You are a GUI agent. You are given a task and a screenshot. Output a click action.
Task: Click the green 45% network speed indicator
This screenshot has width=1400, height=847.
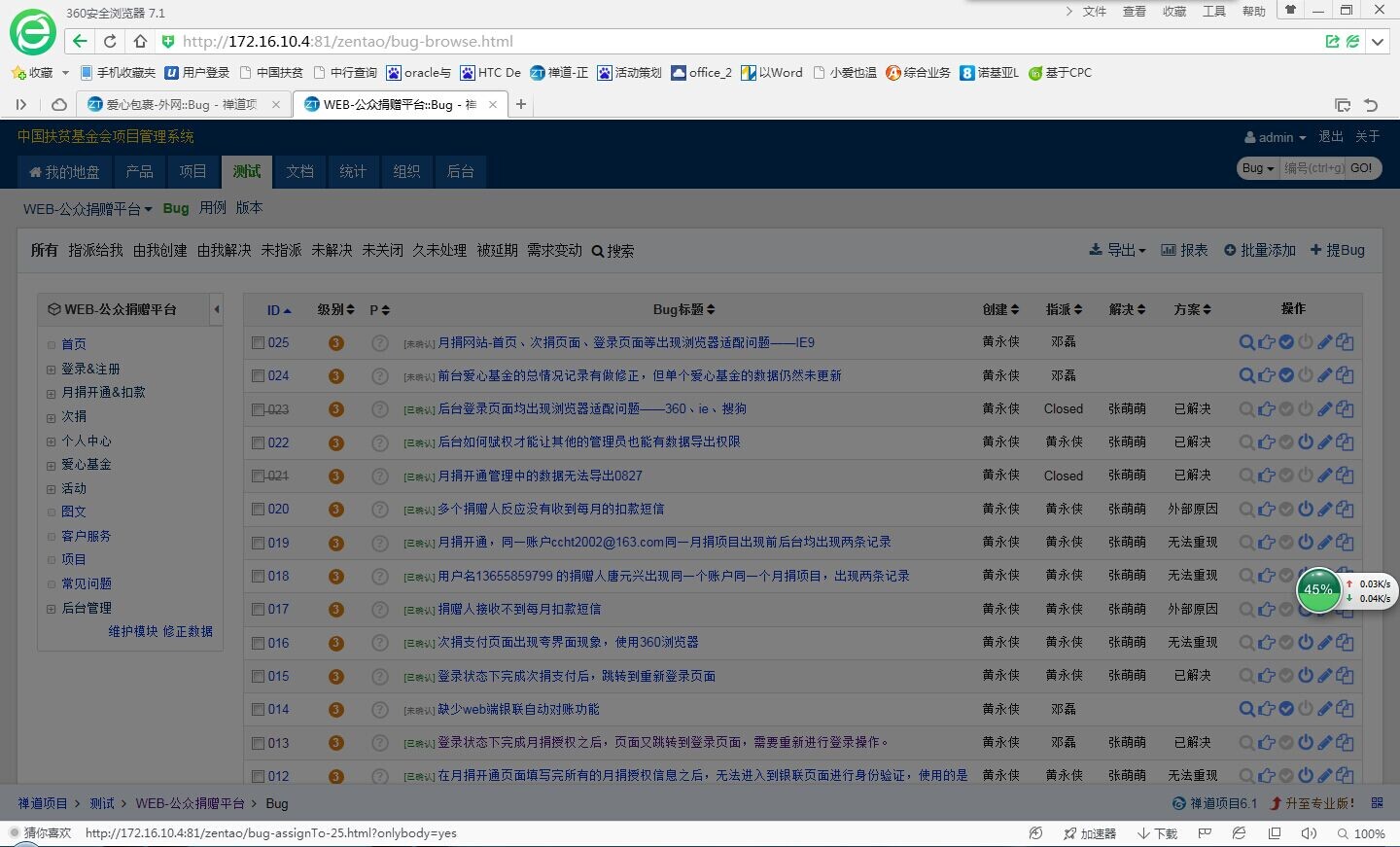click(x=1318, y=589)
